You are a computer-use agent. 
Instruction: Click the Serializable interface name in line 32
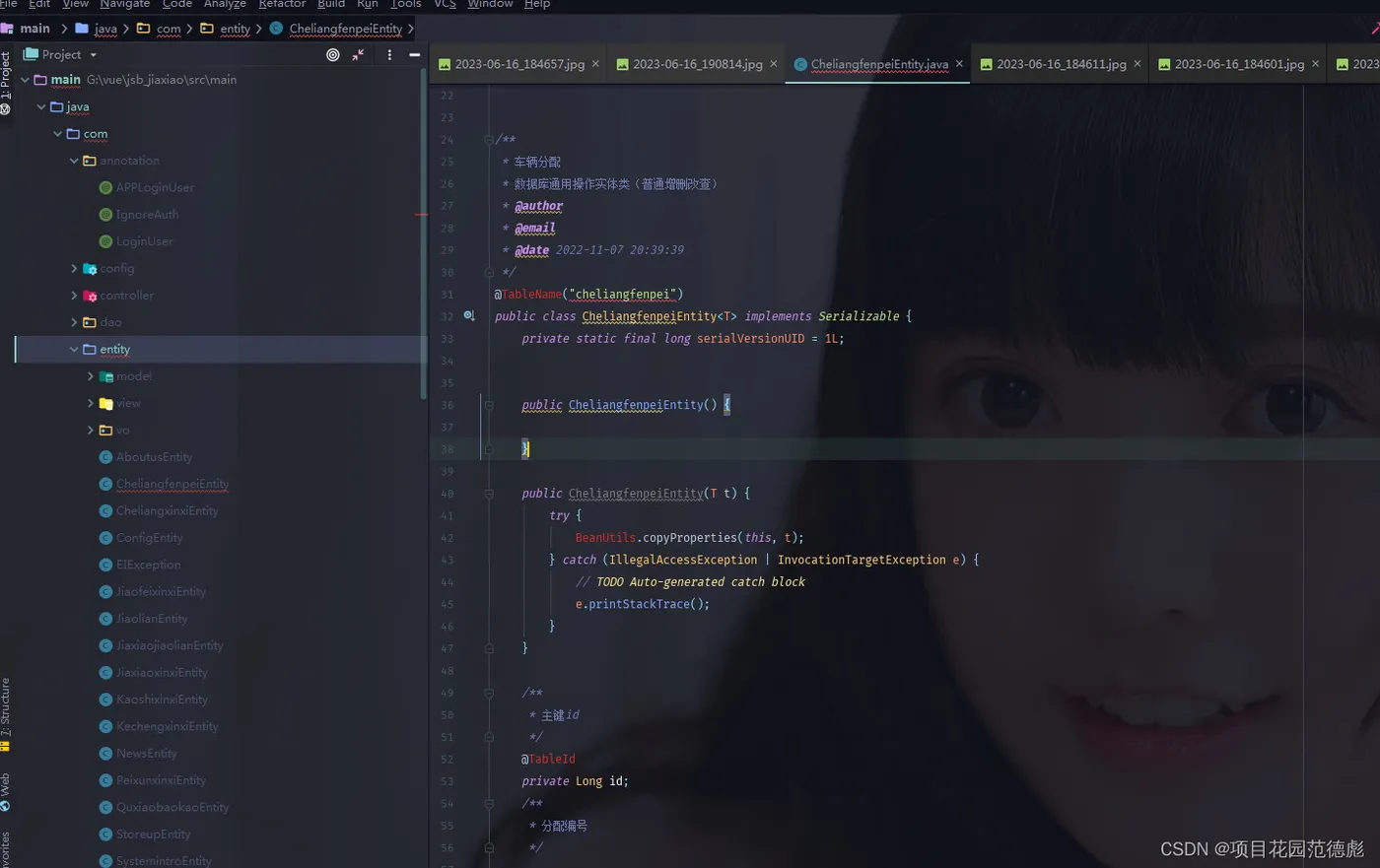point(859,316)
